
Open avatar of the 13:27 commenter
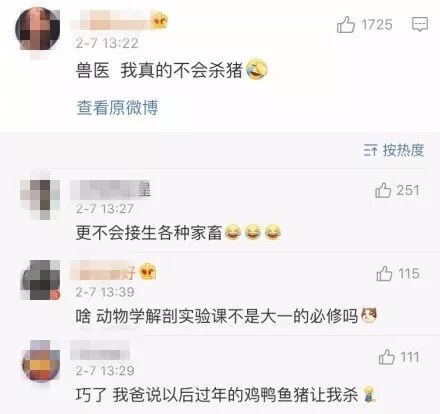[40, 197]
